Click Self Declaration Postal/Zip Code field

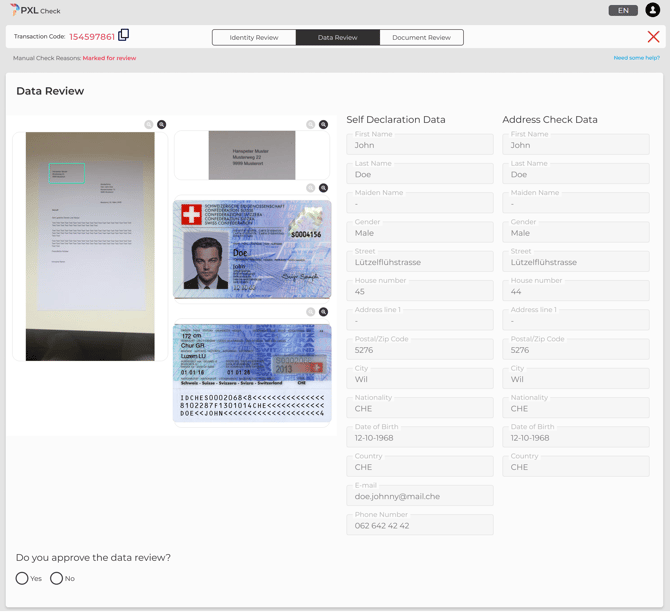tap(420, 349)
